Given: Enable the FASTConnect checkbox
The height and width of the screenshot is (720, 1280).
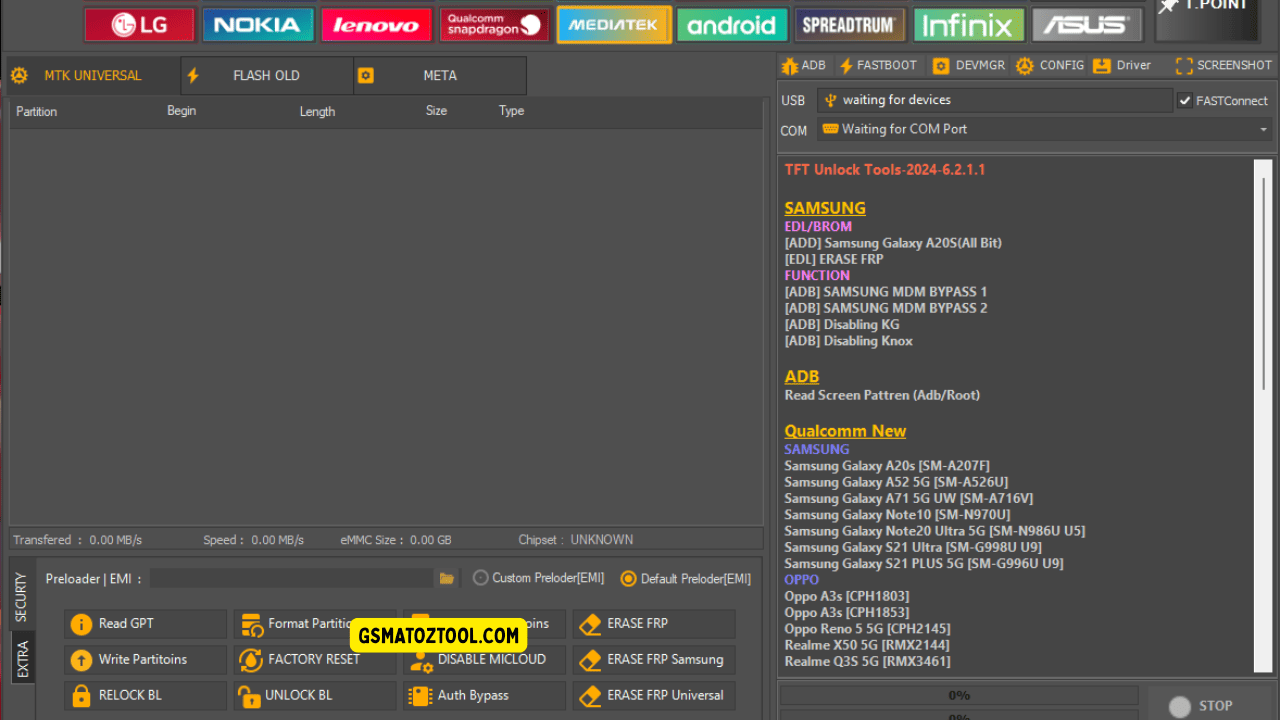Looking at the screenshot, I should 1185,100.
